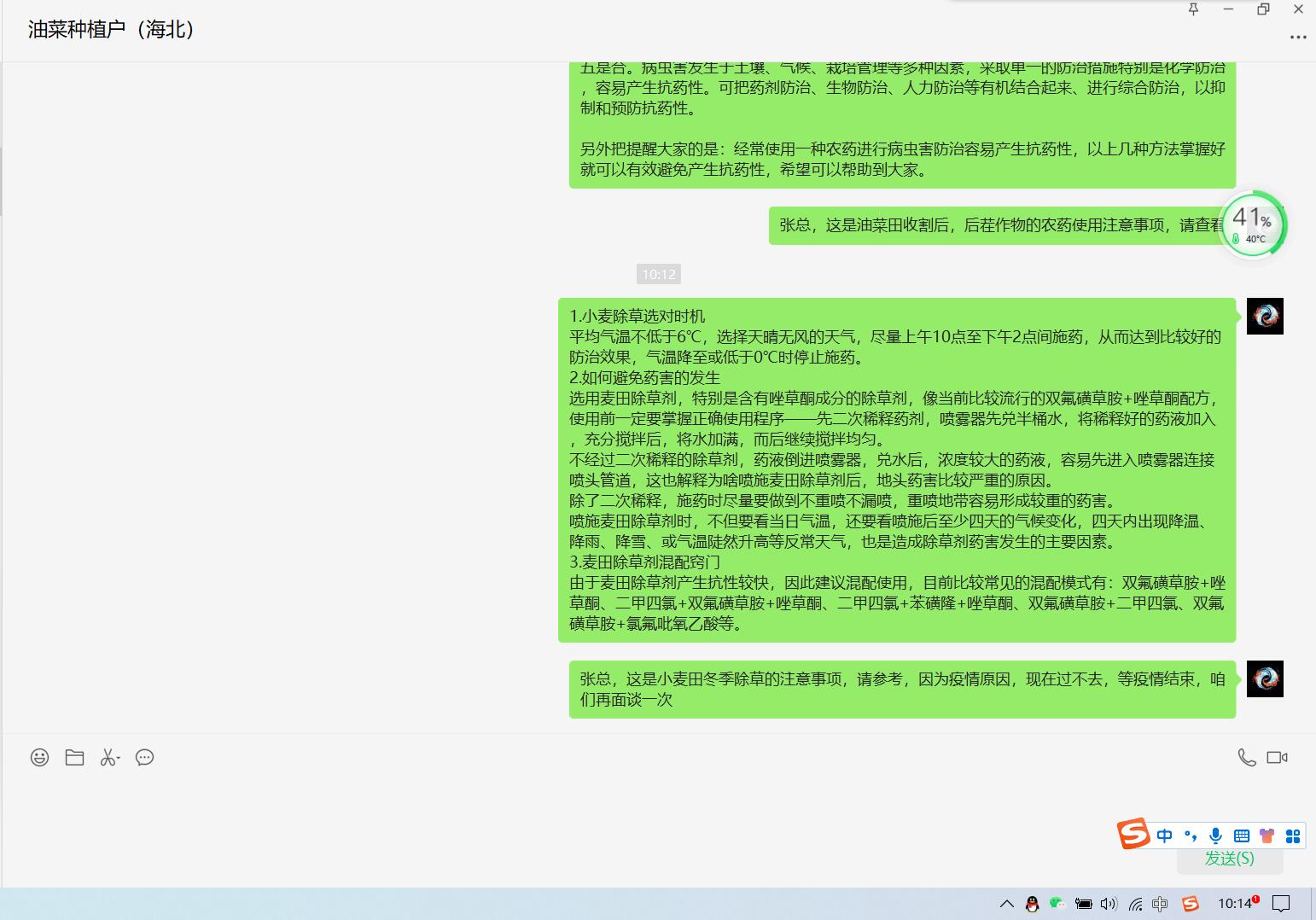This screenshot has width=1316, height=920.
Task: Open taskbar clock showing 10:14
Action: (x=1237, y=904)
